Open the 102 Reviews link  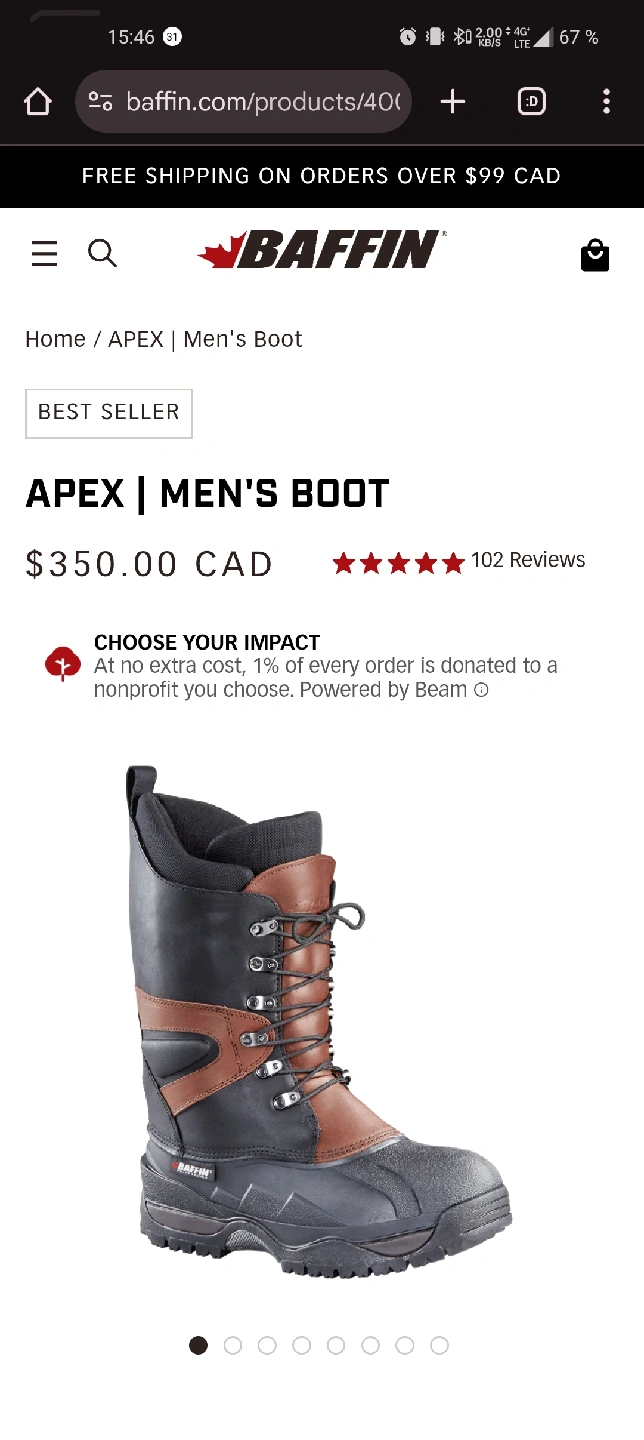(x=528, y=560)
